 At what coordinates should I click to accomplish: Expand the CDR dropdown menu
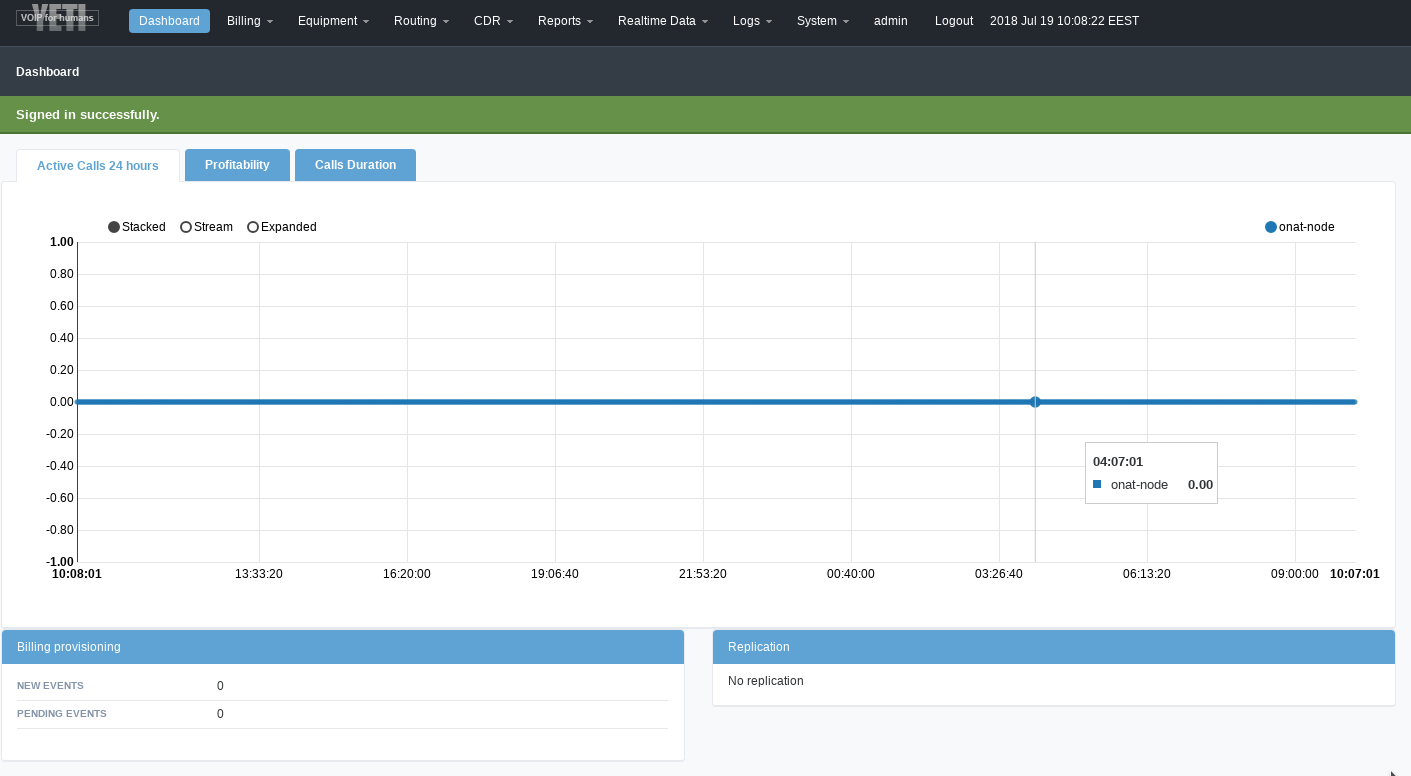coord(493,21)
